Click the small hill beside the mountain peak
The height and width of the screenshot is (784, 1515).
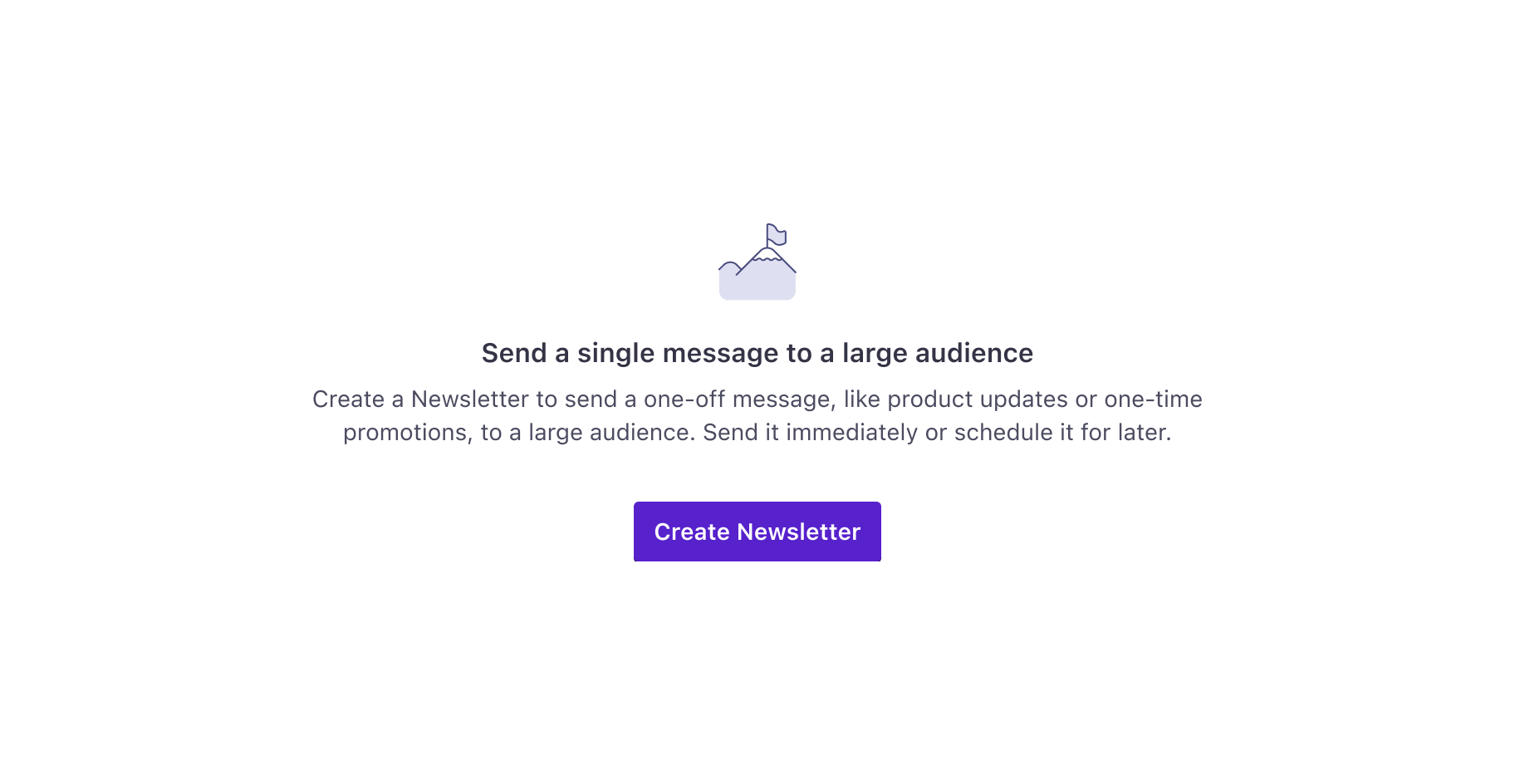[729, 267]
